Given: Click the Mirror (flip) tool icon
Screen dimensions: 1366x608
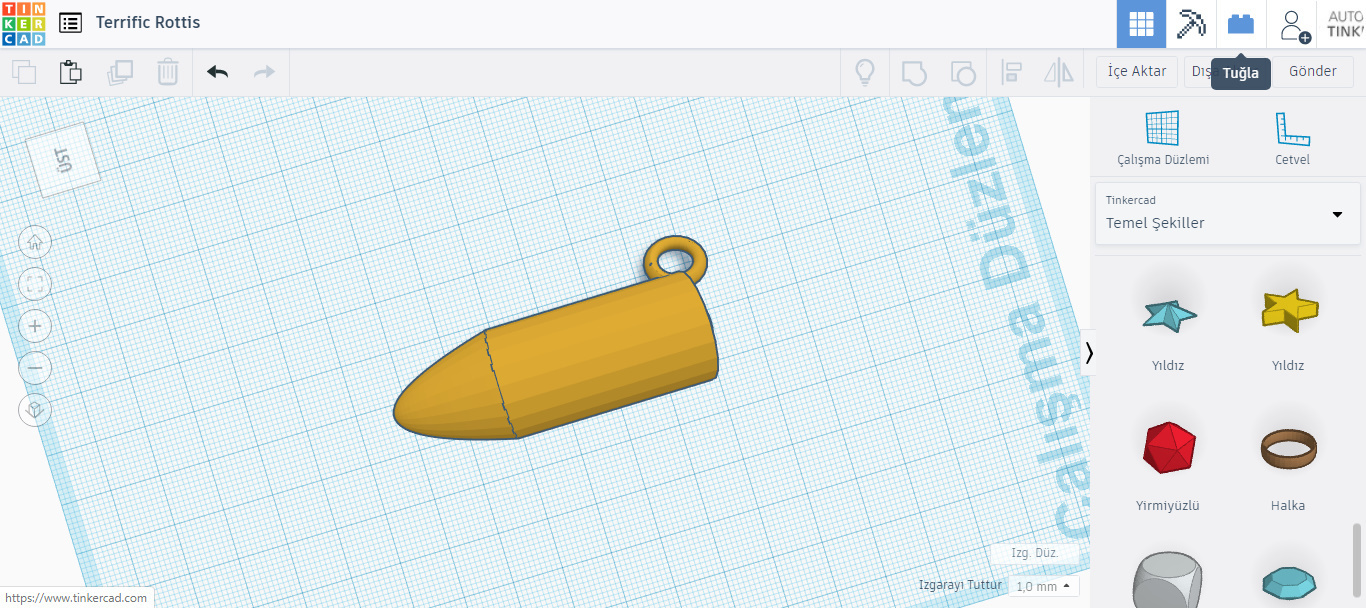Looking at the screenshot, I should point(1058,71).
